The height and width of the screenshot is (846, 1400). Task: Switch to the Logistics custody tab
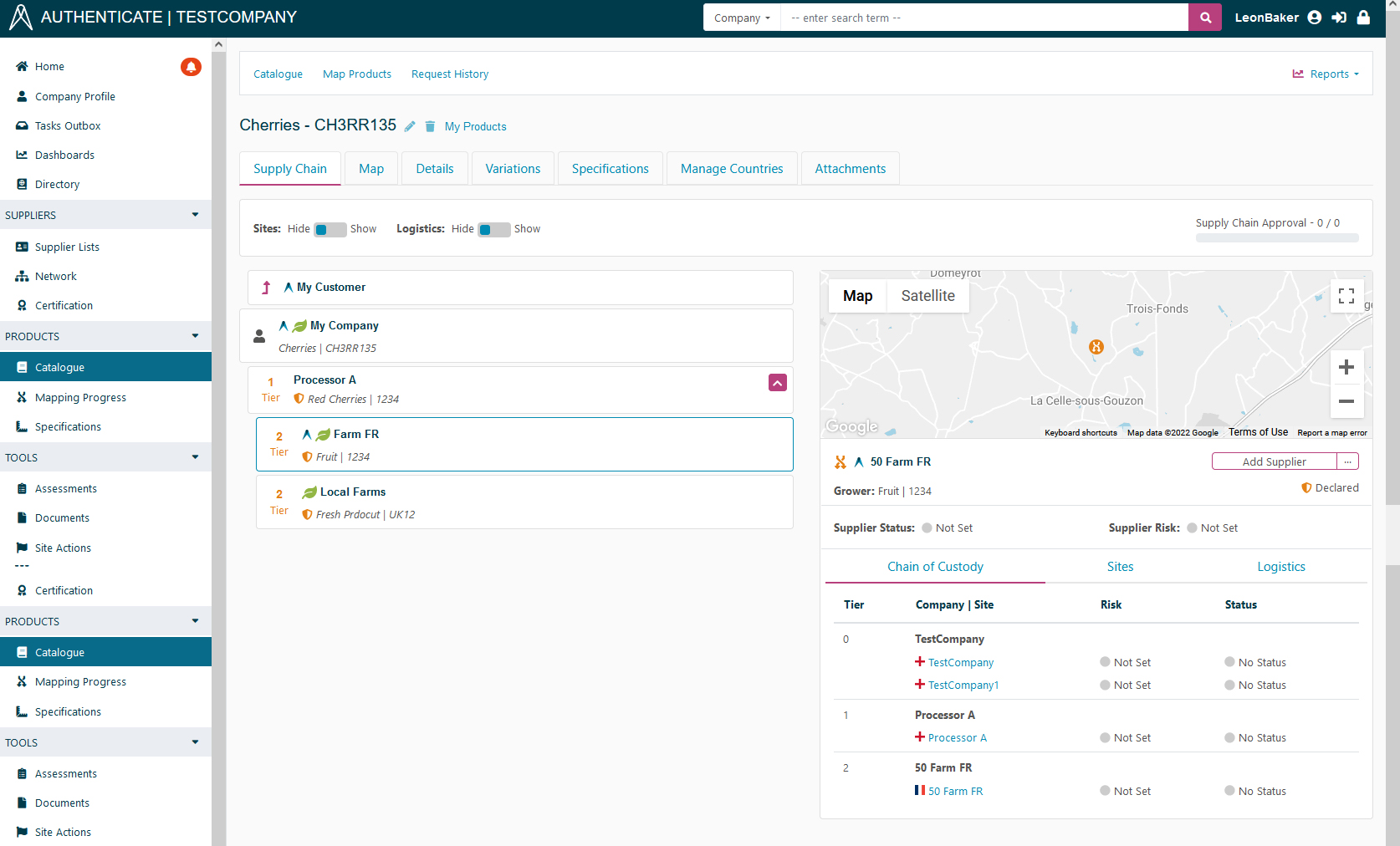click(1280, 567)
